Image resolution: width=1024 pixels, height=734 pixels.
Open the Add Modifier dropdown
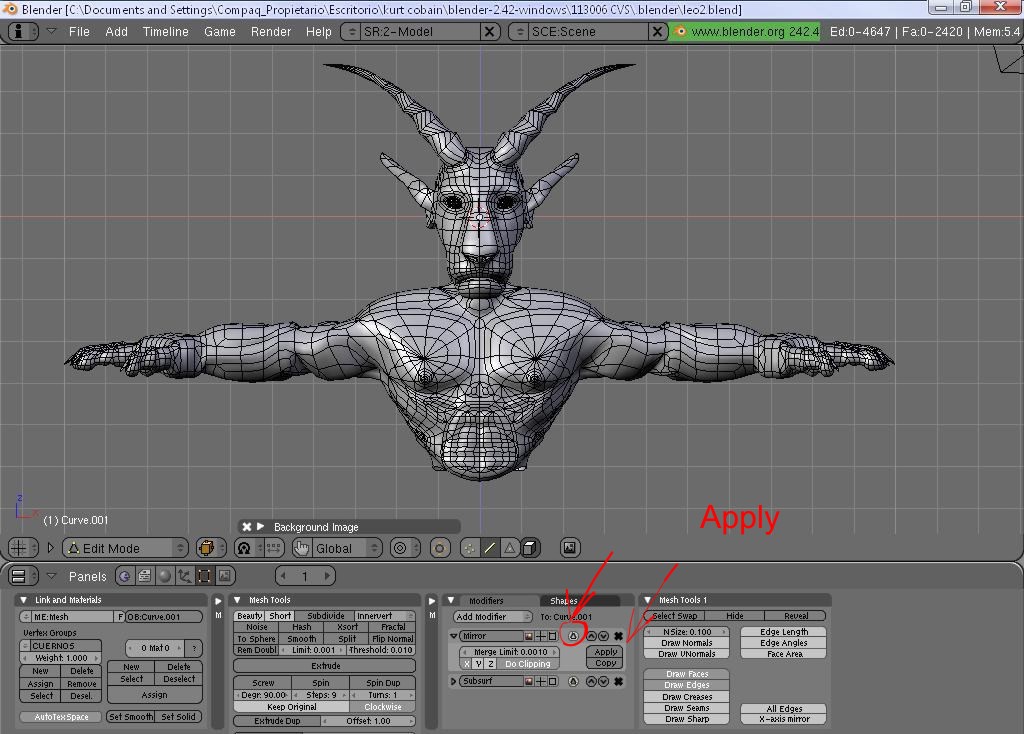coord(494,617)
